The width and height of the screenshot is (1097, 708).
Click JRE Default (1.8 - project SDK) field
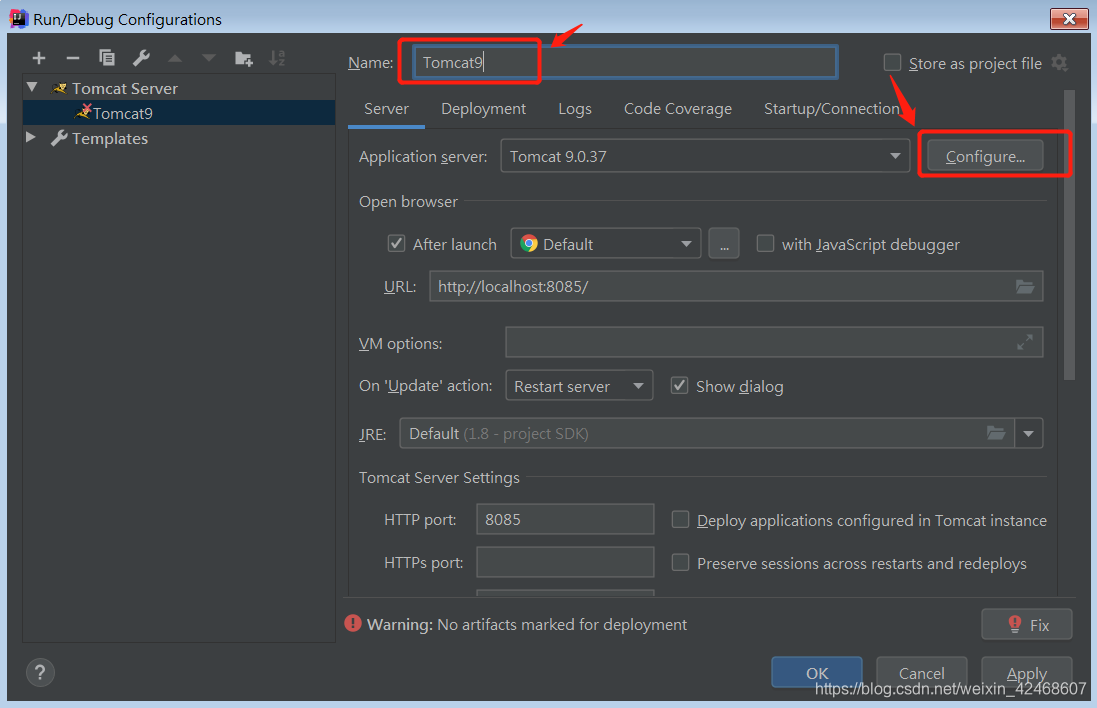(707, 433)
